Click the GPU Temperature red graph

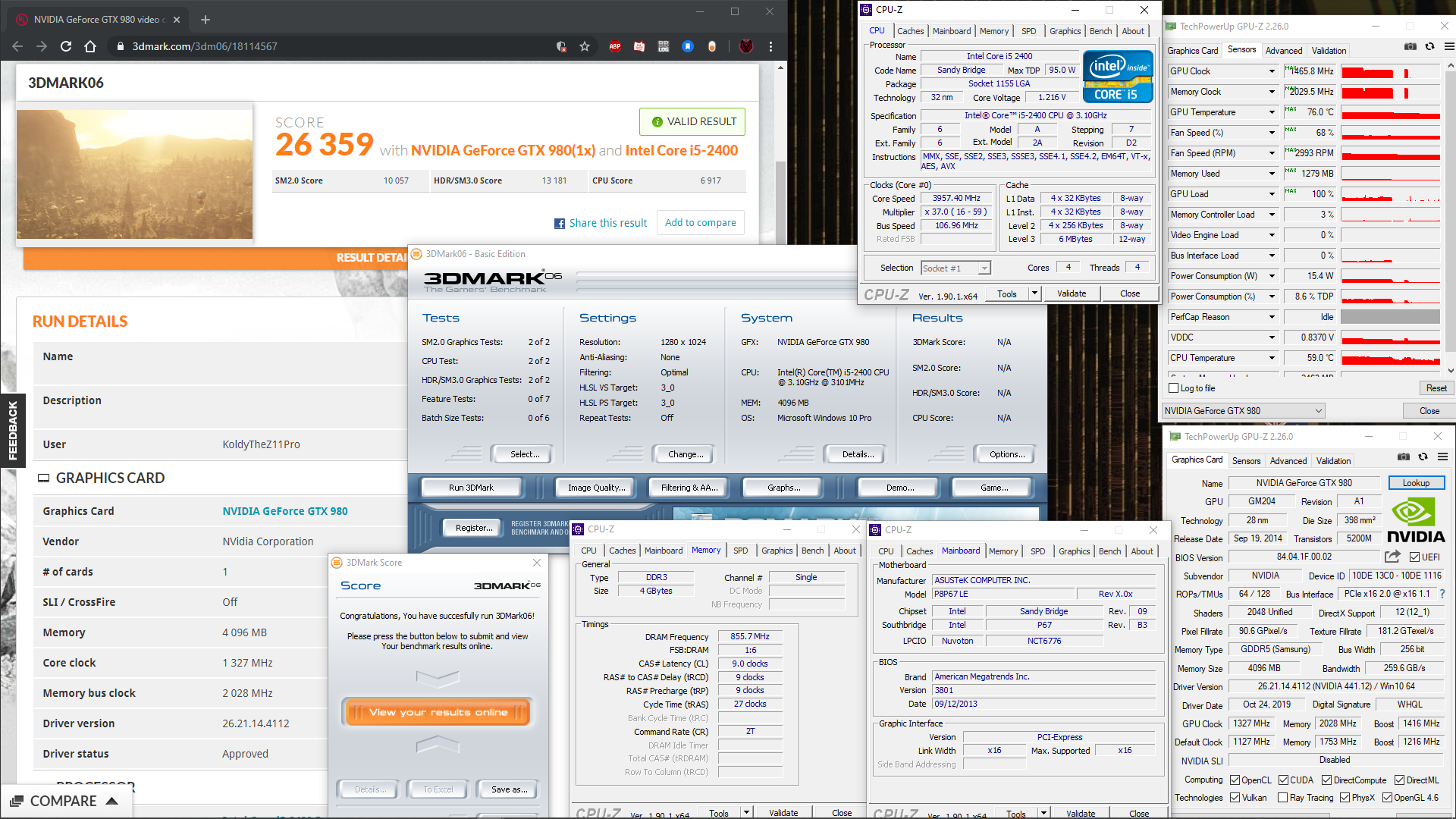[1390, 113]
